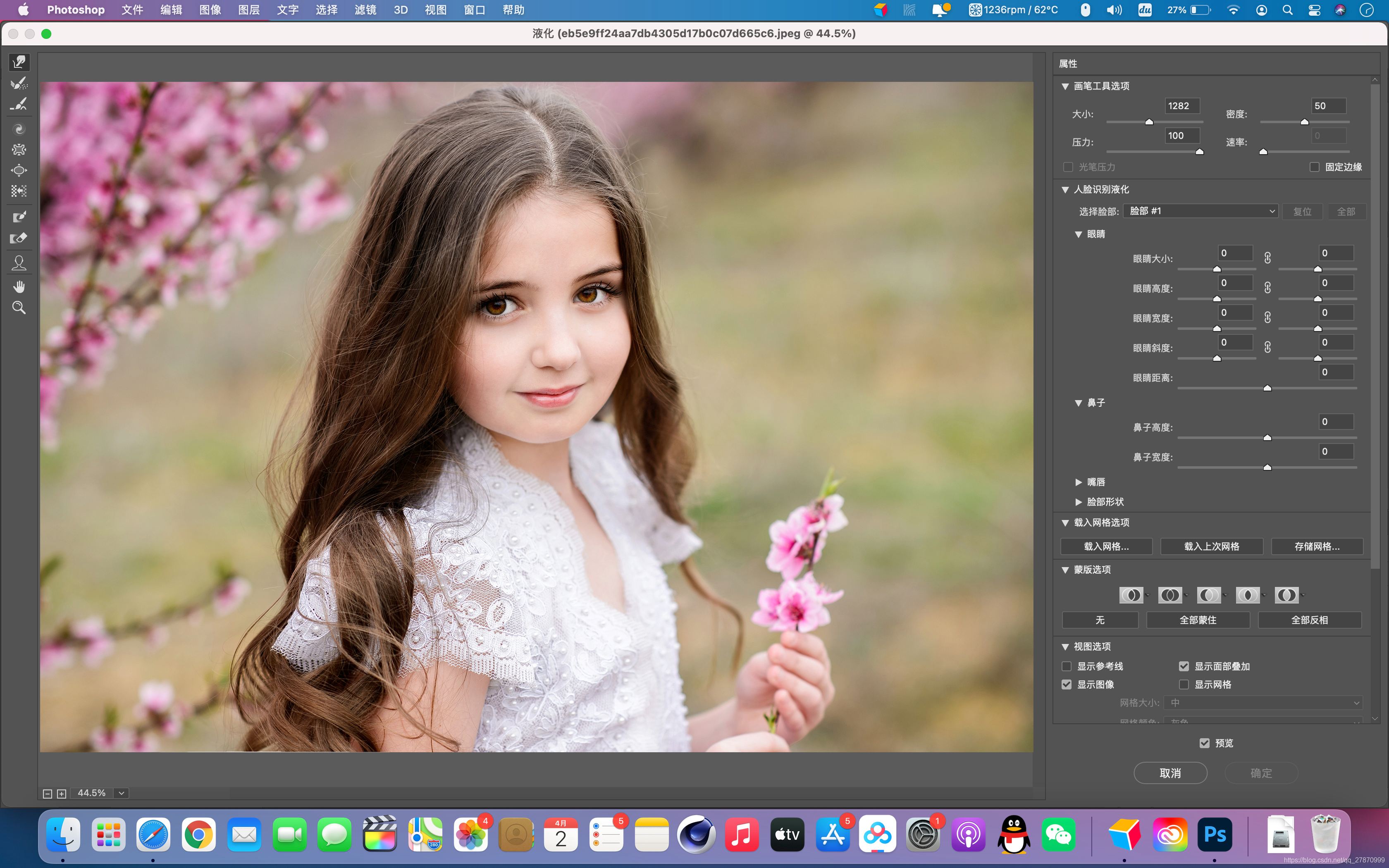
Task: Expand the 脸部形状 subsection
Action: (1079, 502)
